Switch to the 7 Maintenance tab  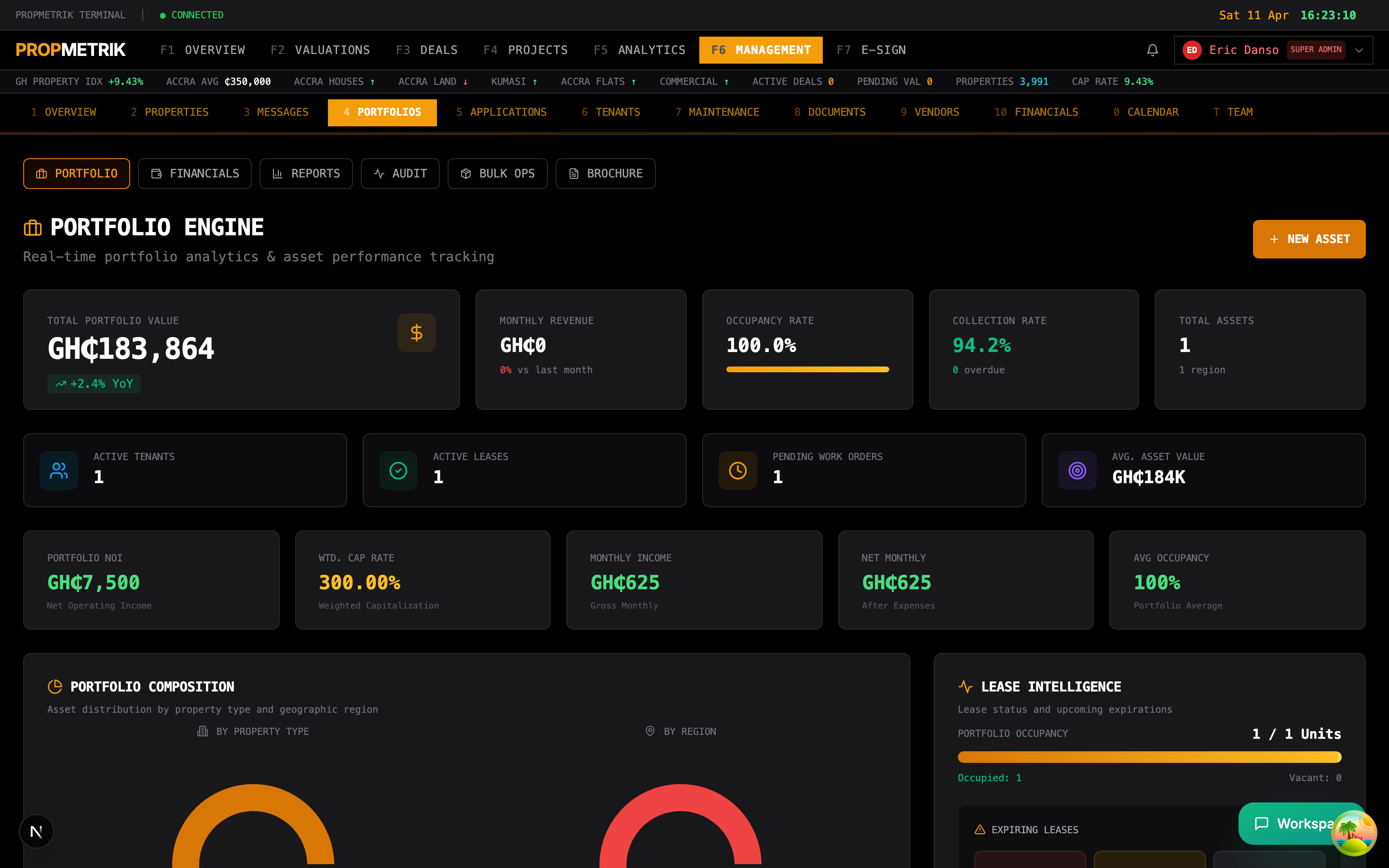tap(717, 112)
